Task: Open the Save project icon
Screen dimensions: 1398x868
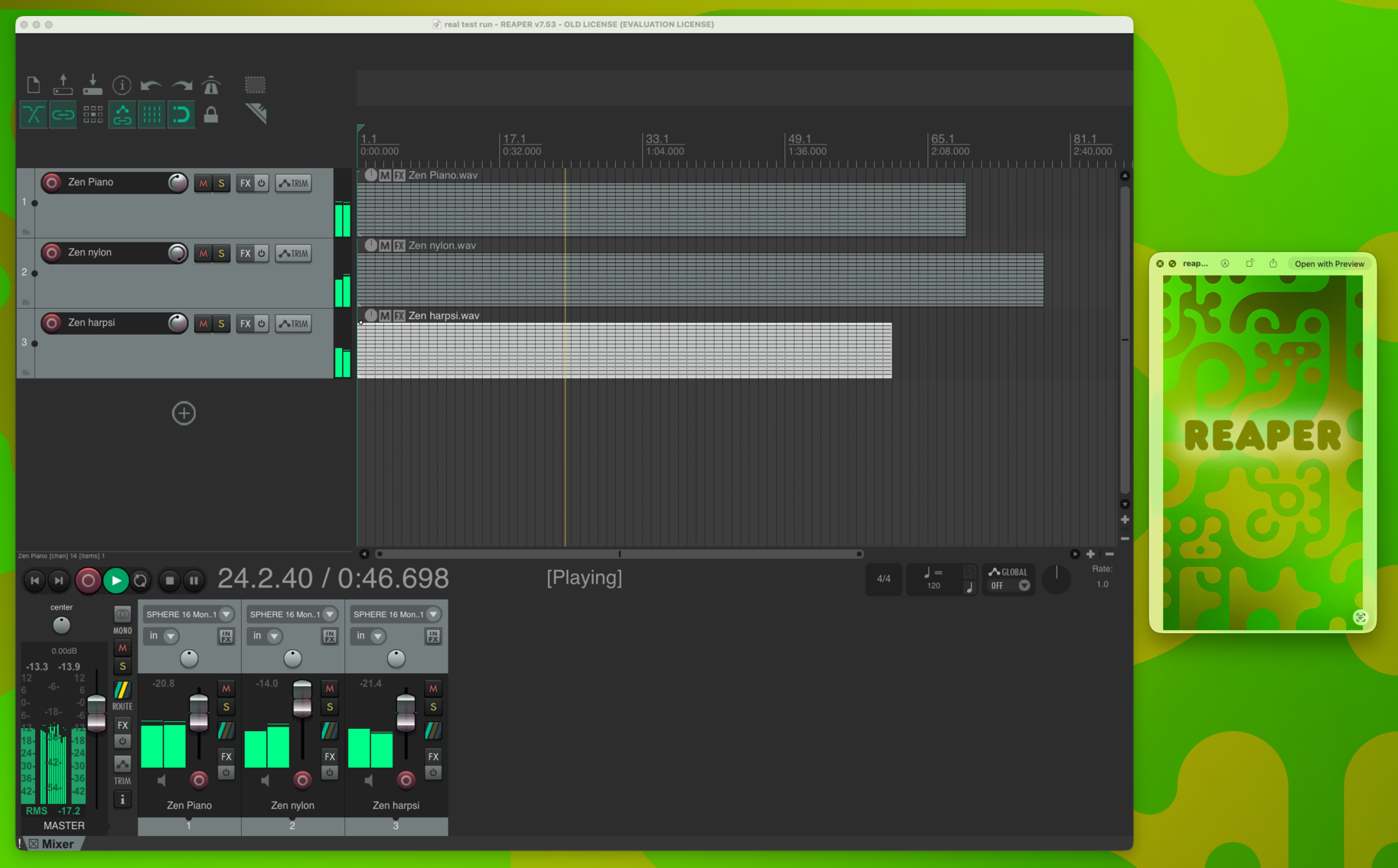Action: click(92, 84)
